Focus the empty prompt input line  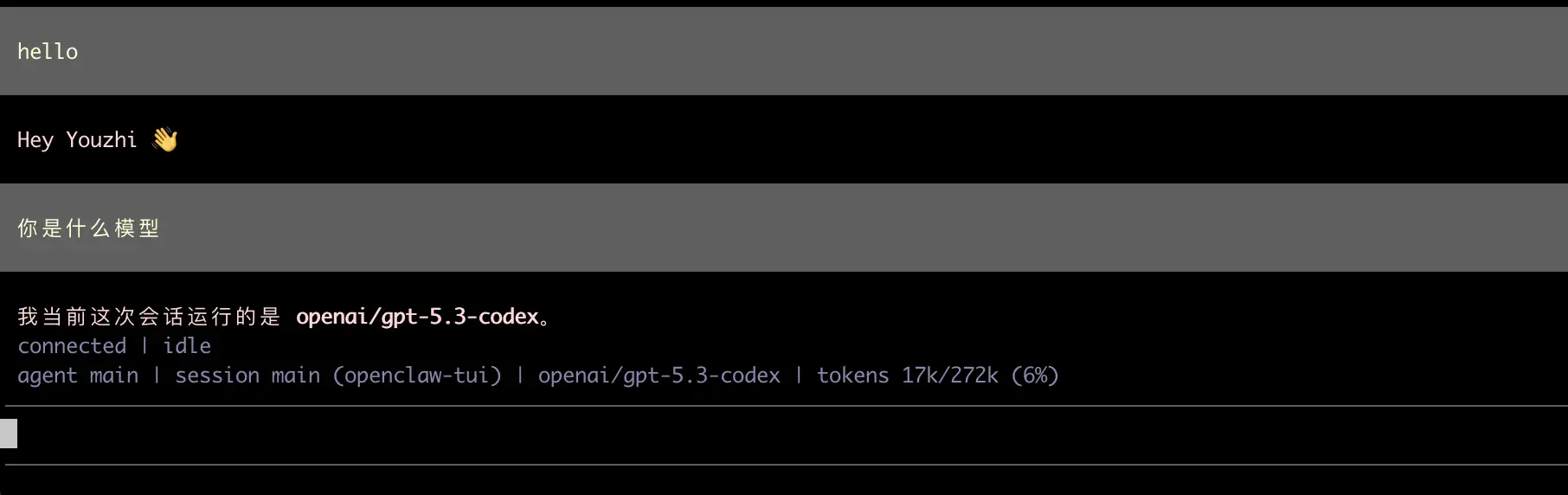[x=779, y=434]
